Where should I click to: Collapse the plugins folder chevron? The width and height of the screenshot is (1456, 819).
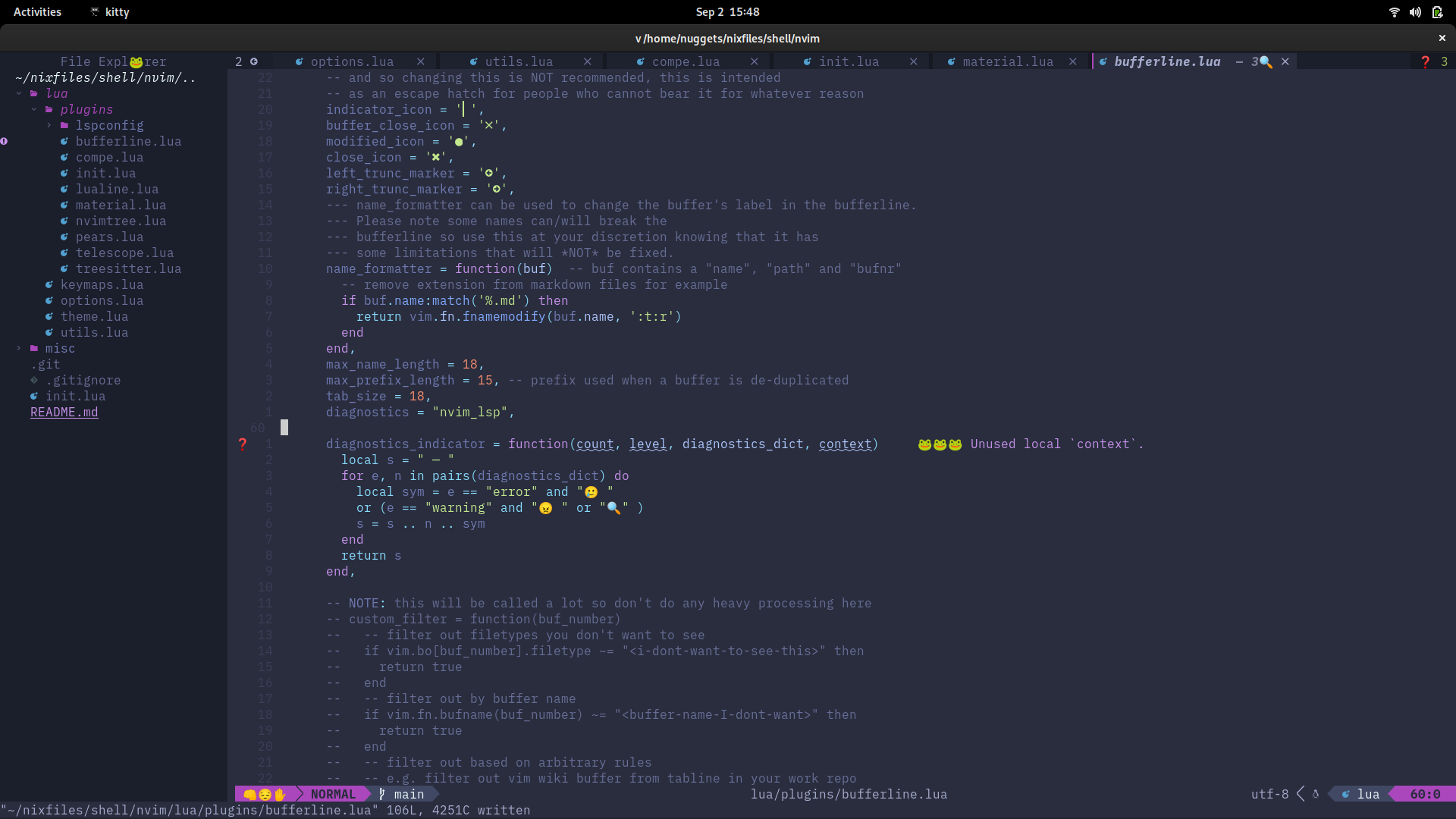[34, 109]
